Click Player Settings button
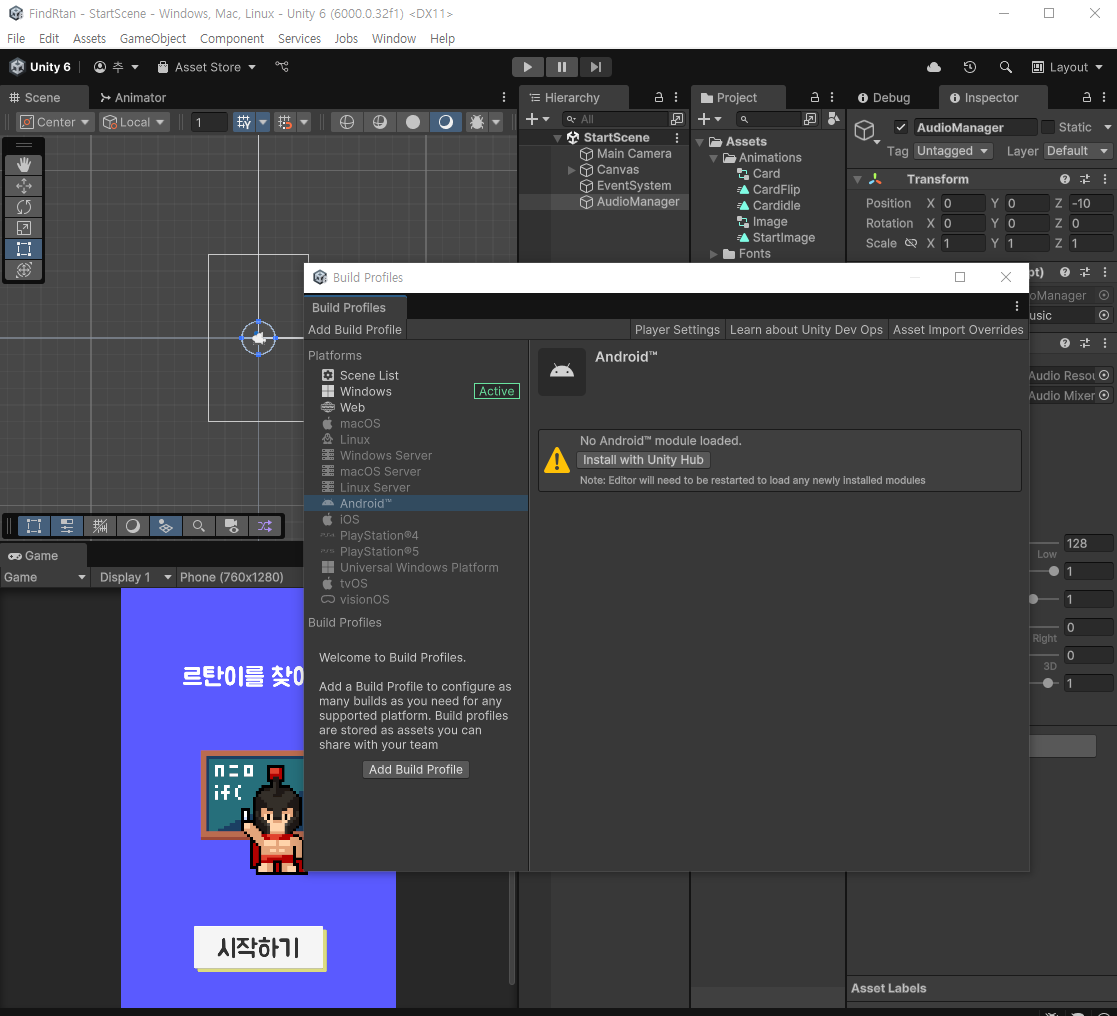This screenshot has height=1016, width=1117. [677, 330]
